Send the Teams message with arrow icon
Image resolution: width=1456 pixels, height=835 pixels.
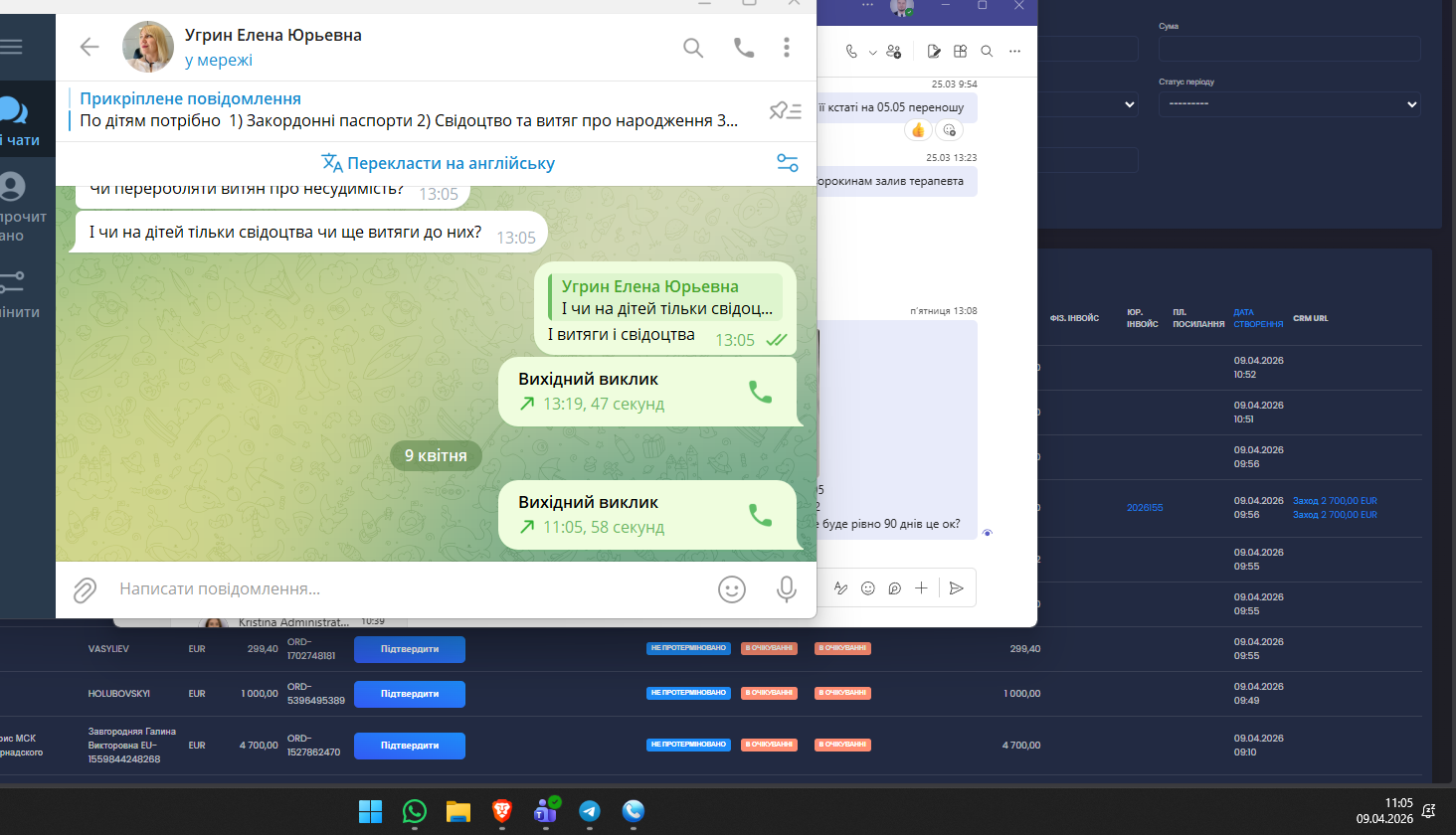[957, 588]
